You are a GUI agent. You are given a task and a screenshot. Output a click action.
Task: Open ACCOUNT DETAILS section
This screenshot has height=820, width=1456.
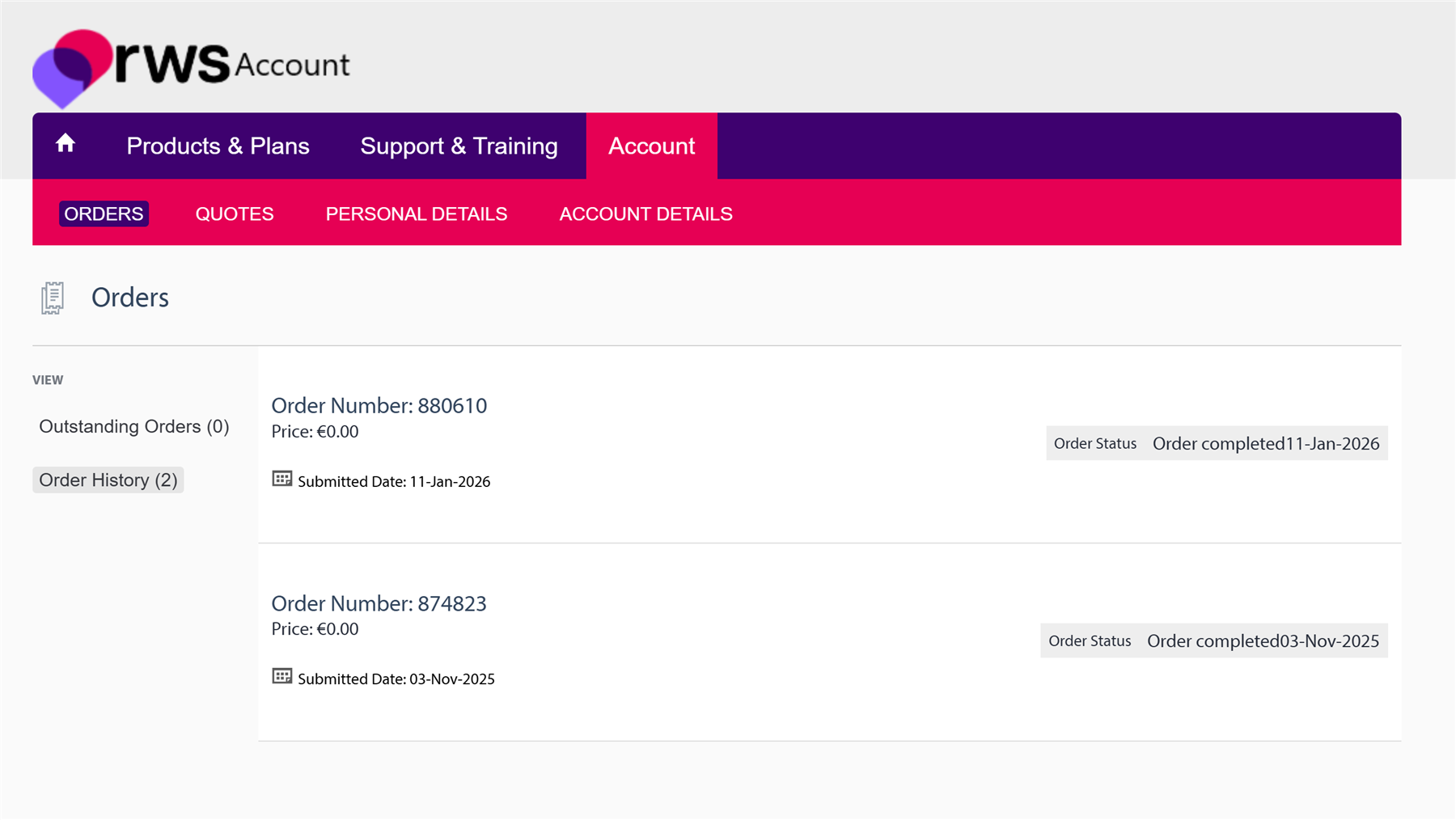645,213
